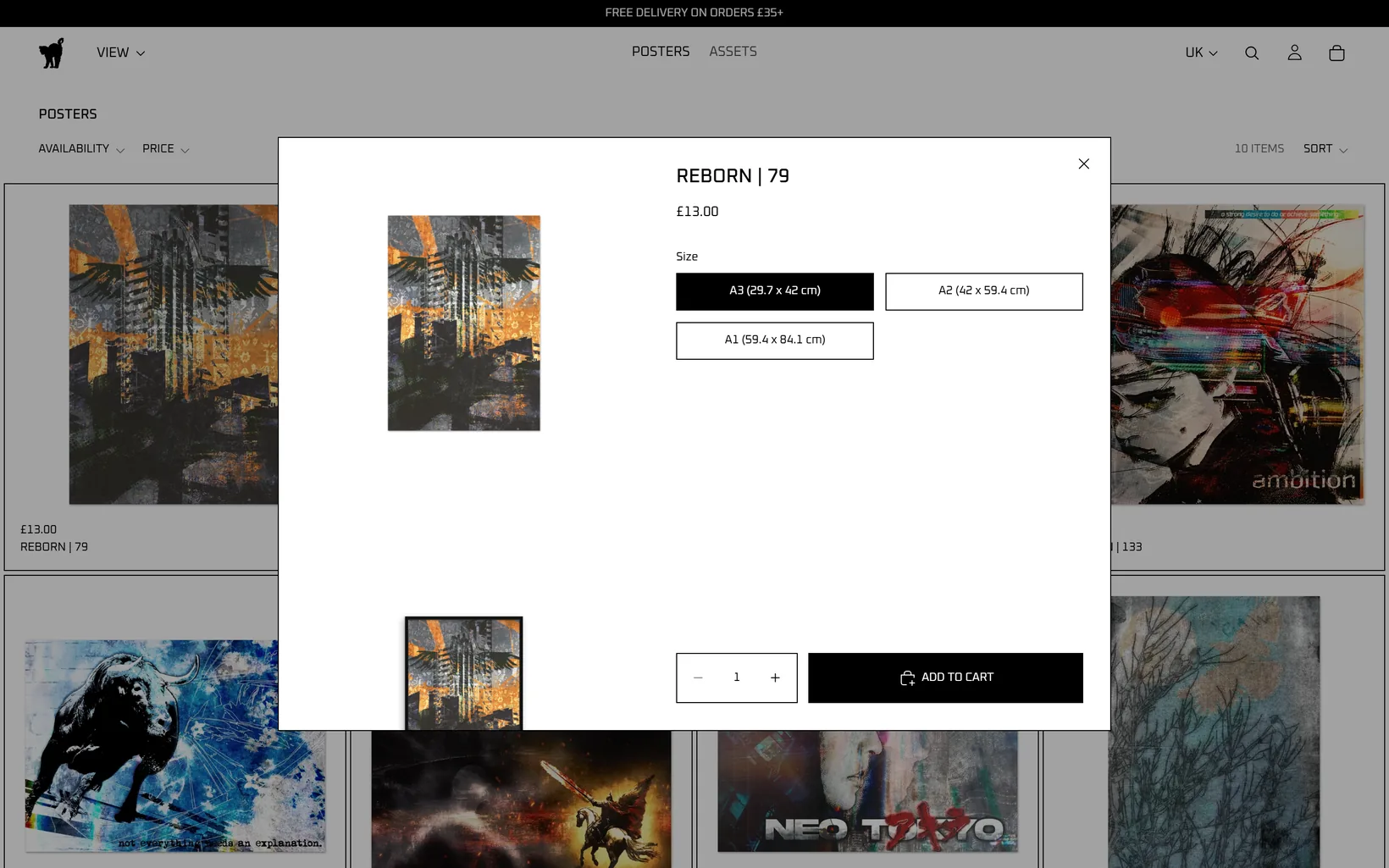Click the REBORN | 79 title in the popup

[733, 176]
